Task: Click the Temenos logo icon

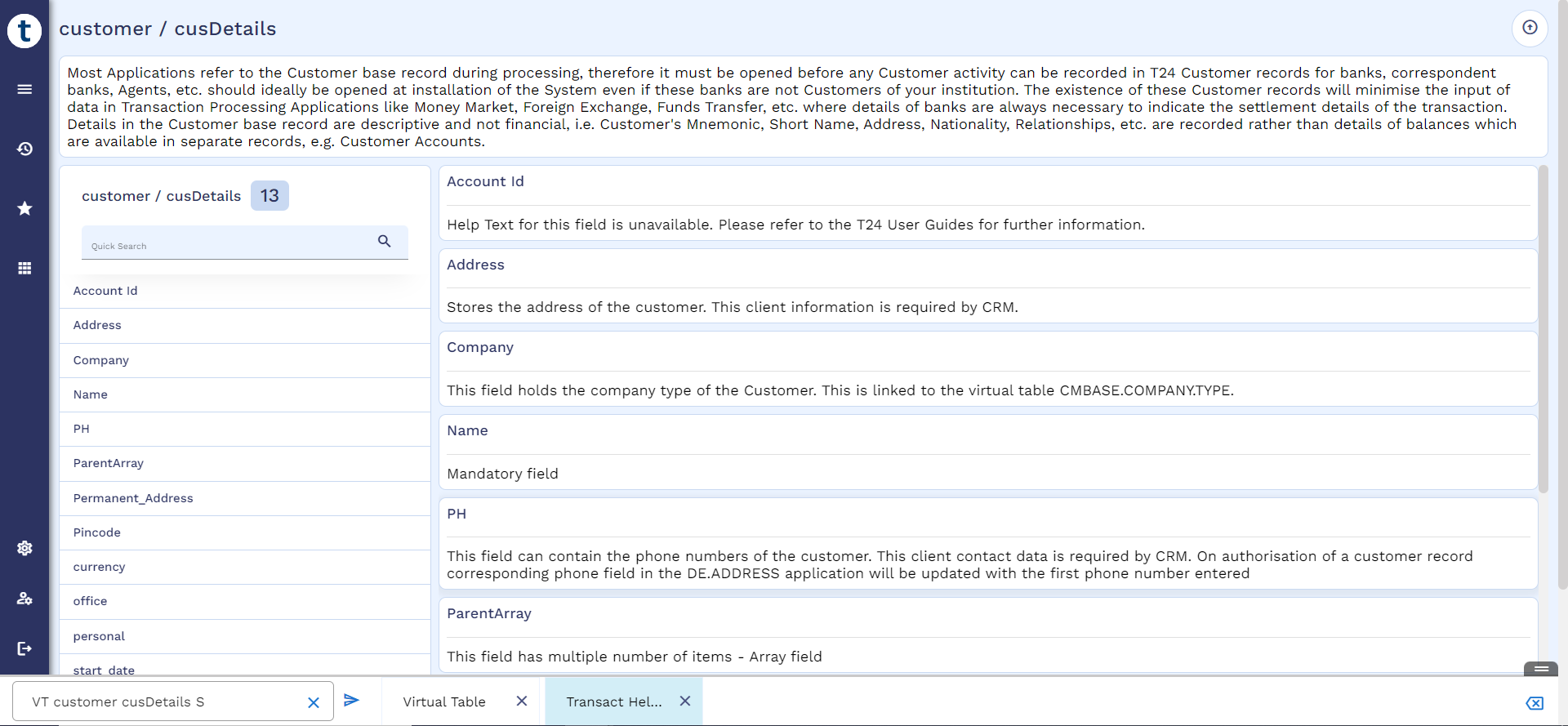Action: pos(24,31)
